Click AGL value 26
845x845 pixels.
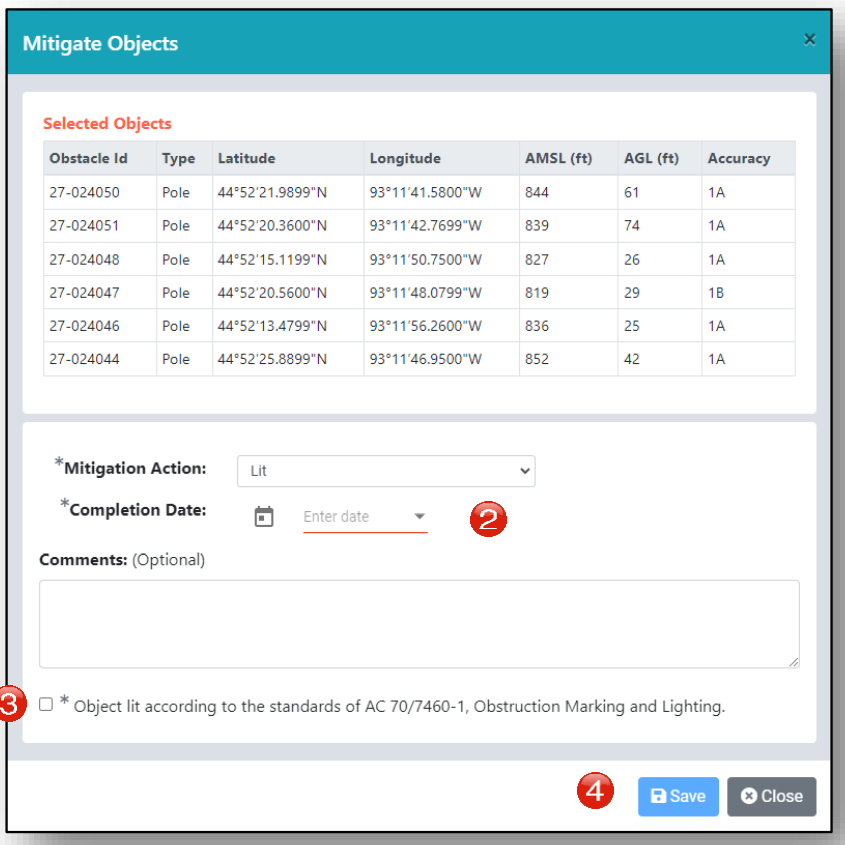[x=632, y=260]
